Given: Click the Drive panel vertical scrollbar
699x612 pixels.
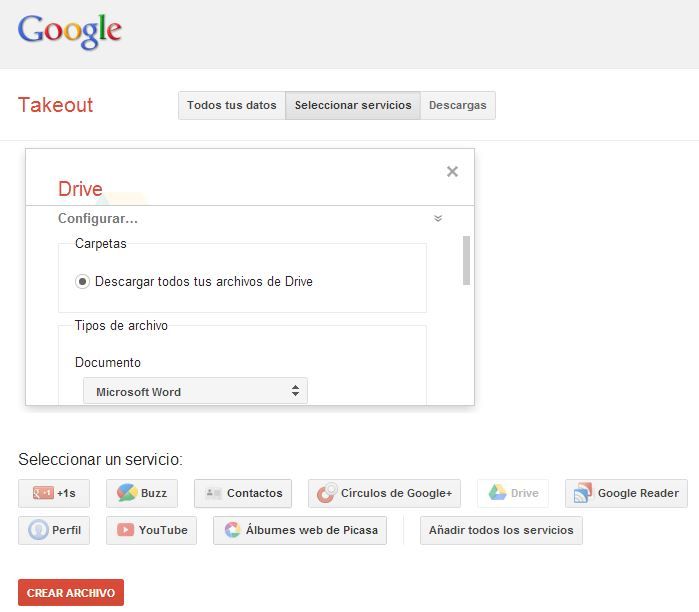Looking at the screenshot, I should (465, 260).
